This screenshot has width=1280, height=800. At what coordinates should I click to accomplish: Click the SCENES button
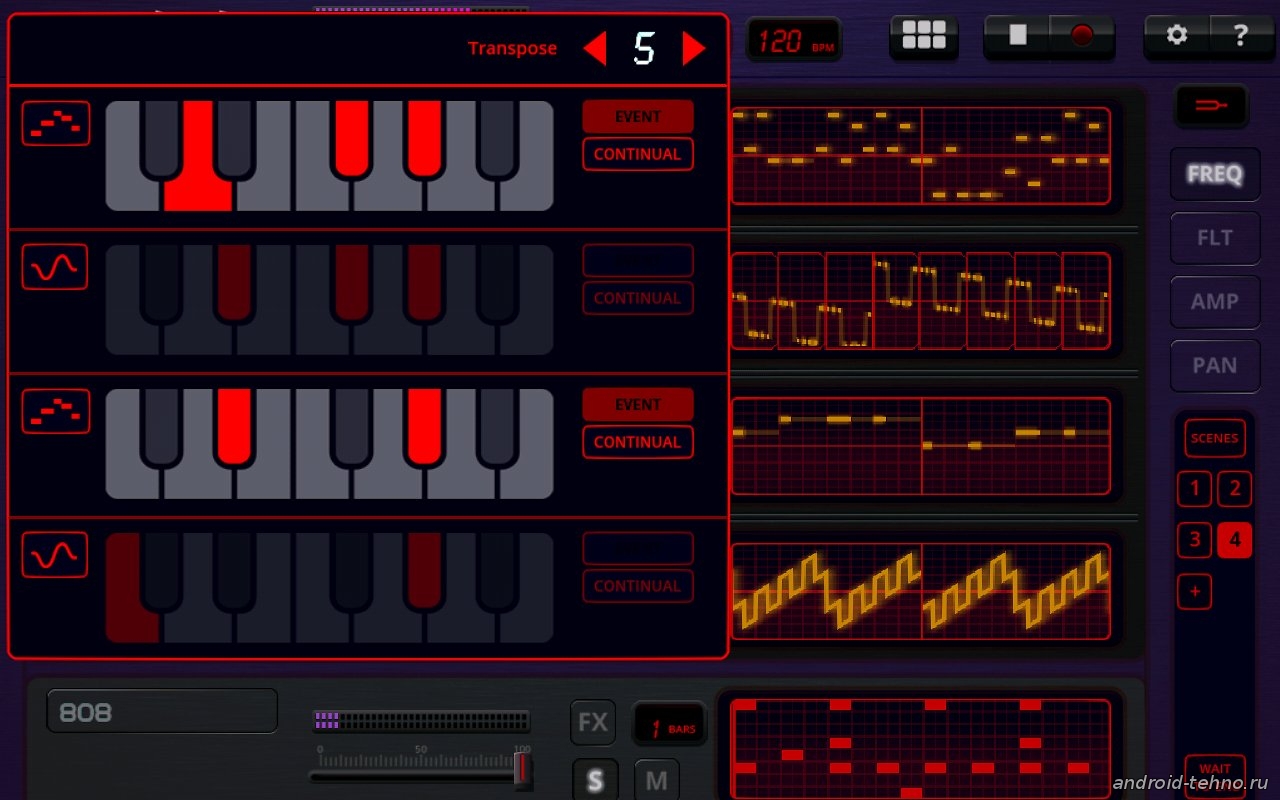pyautogui.click(x=1214, y=438)
